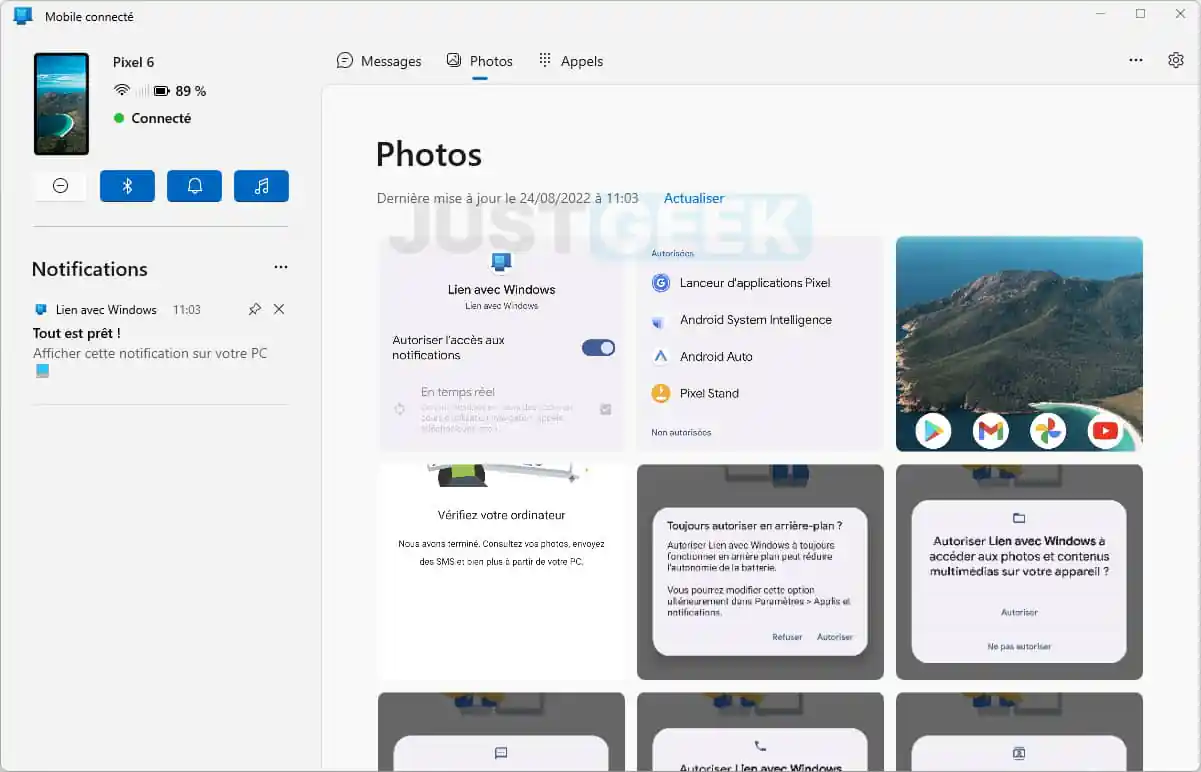
Task: Click the last update date text
Action: pos(508,198)
